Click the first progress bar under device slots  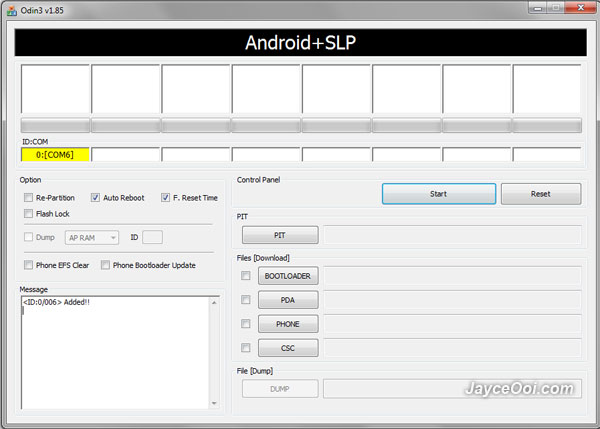coord(55,126)
